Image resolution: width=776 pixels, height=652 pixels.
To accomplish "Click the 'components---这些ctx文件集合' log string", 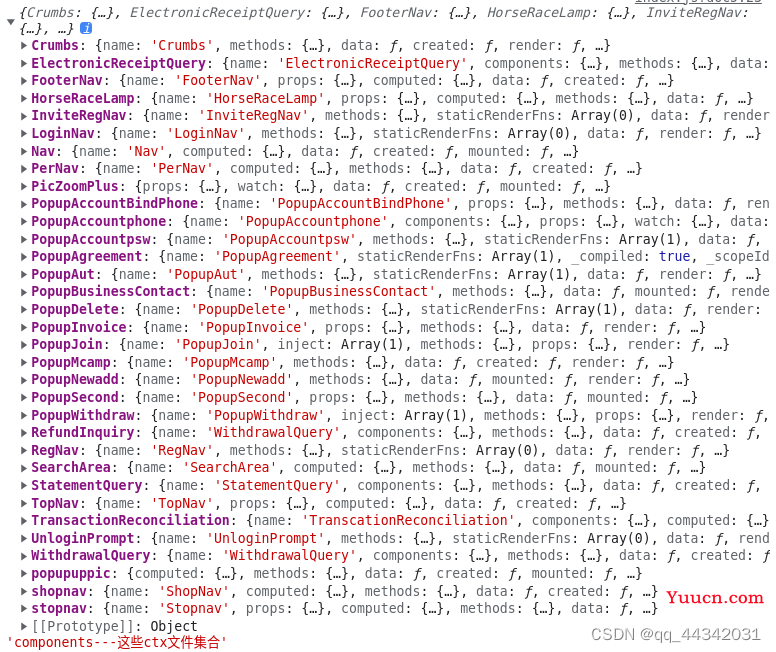I will (x=117, y=643).
